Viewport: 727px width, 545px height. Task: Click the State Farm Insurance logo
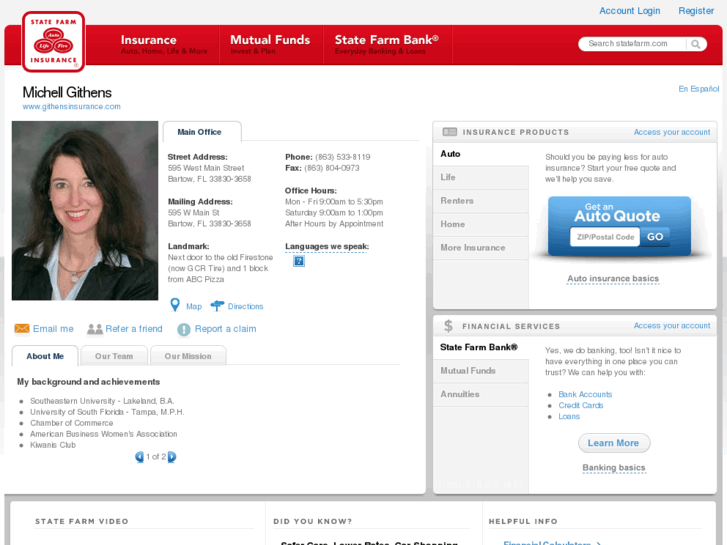tap(53, 42)
